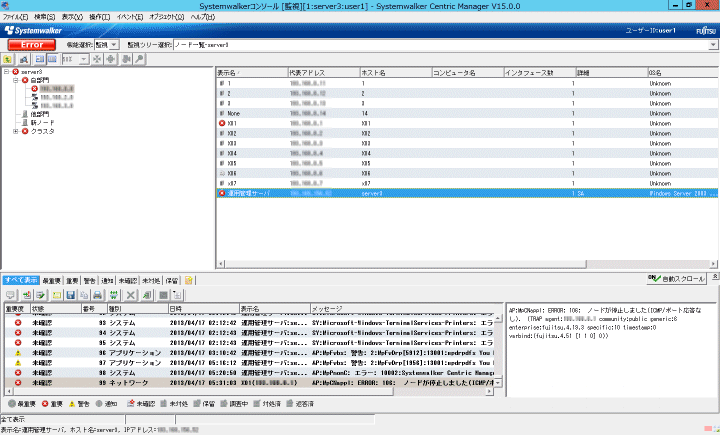
Task: Print events with the printer icon
Action: coord(97,295)
